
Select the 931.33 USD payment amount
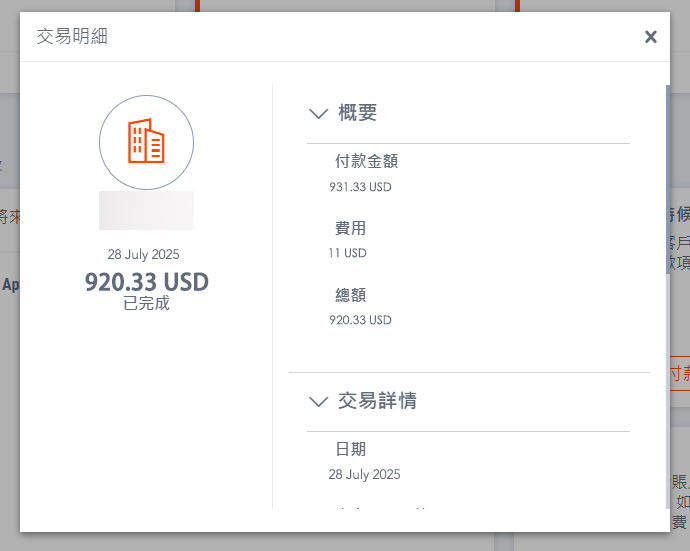360,187
